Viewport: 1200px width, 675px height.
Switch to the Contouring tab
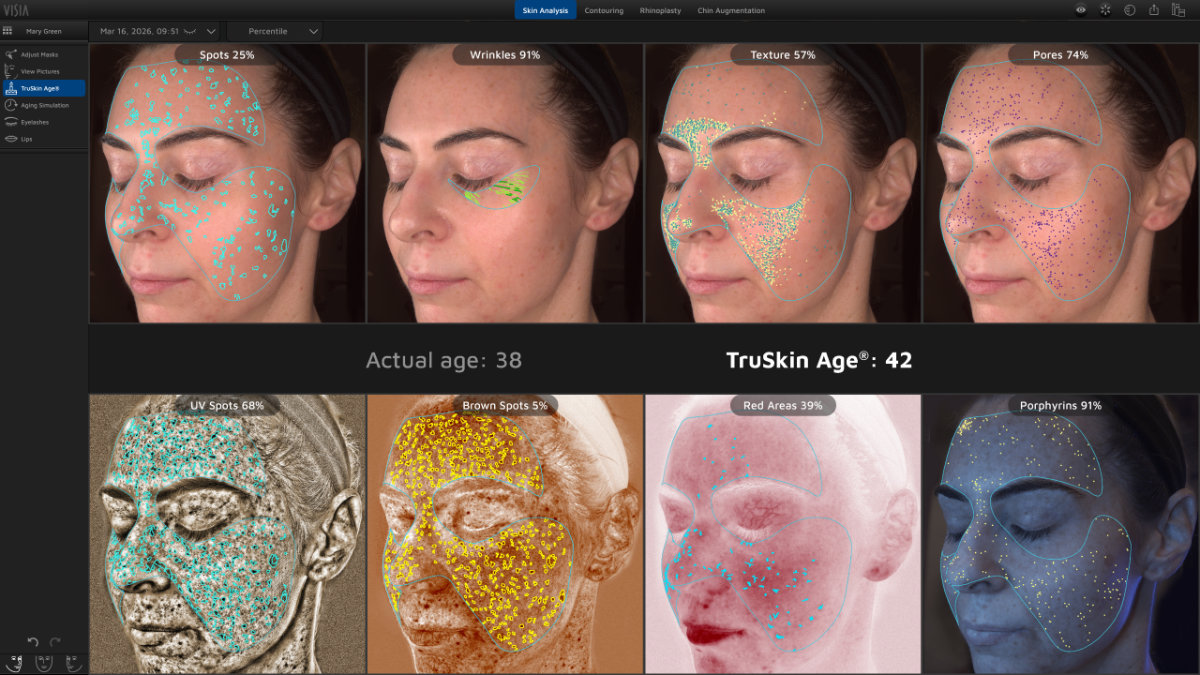tap(603, 10)
